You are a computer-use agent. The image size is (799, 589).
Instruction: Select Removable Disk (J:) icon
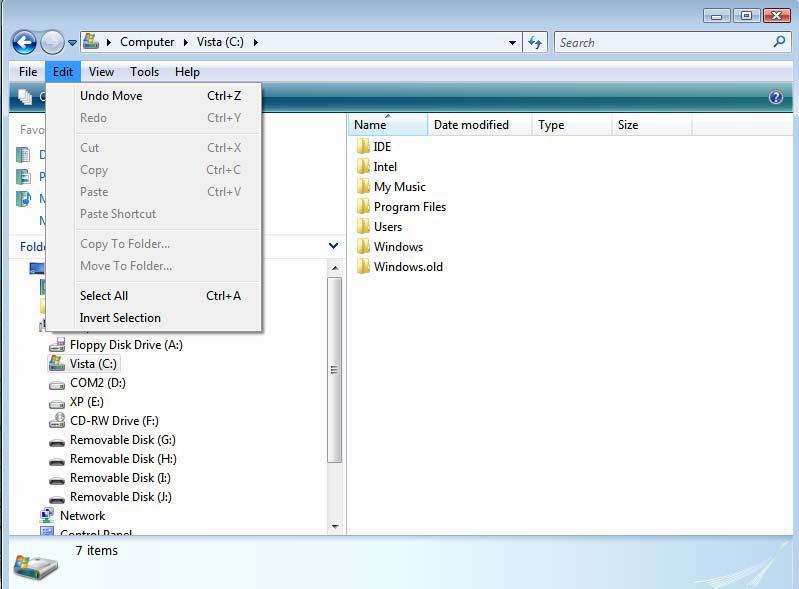[57, 499]
